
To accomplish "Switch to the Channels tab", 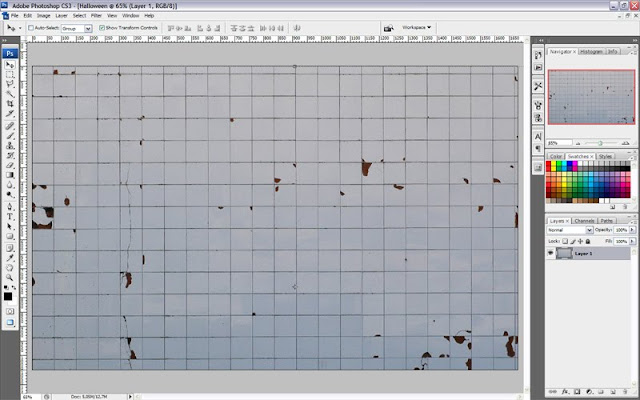I will (584, 221).
